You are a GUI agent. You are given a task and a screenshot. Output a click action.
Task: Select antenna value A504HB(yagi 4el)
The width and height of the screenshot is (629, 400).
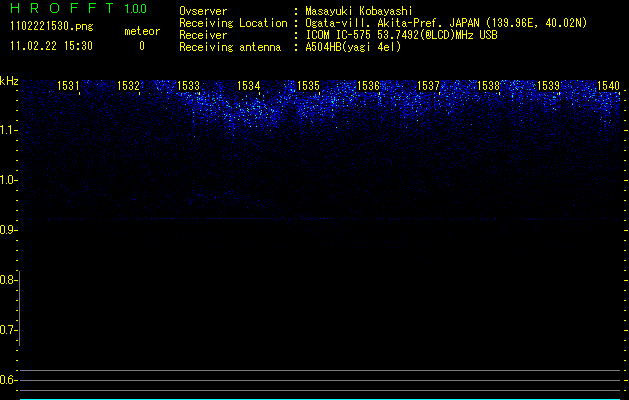click(x=353, y=47)
